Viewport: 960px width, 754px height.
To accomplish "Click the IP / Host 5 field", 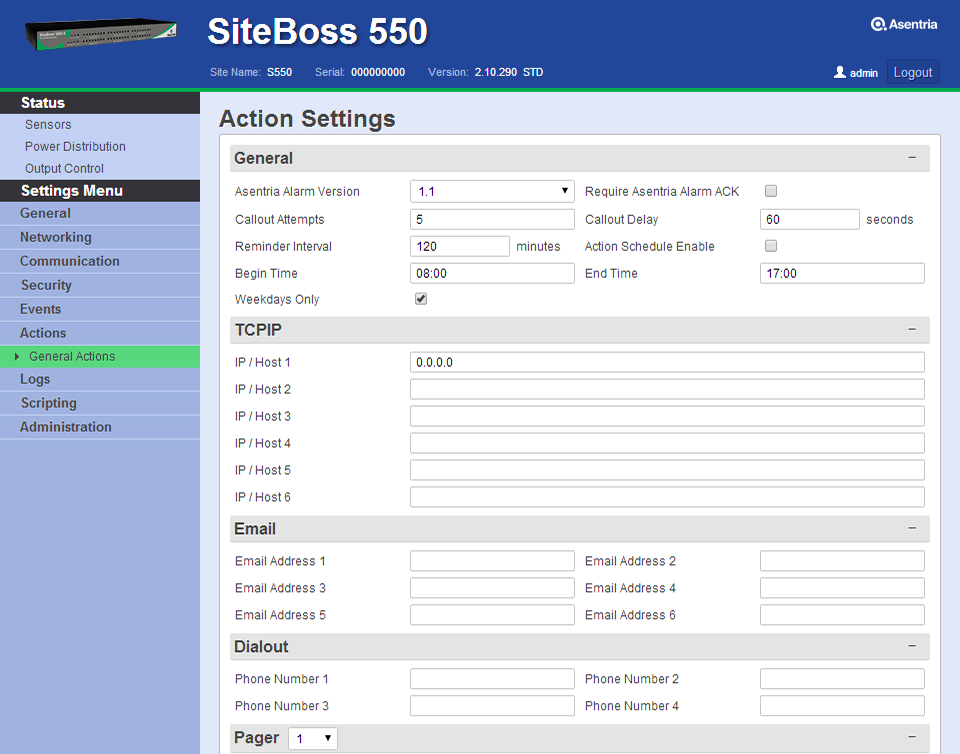I will [667, 470].
